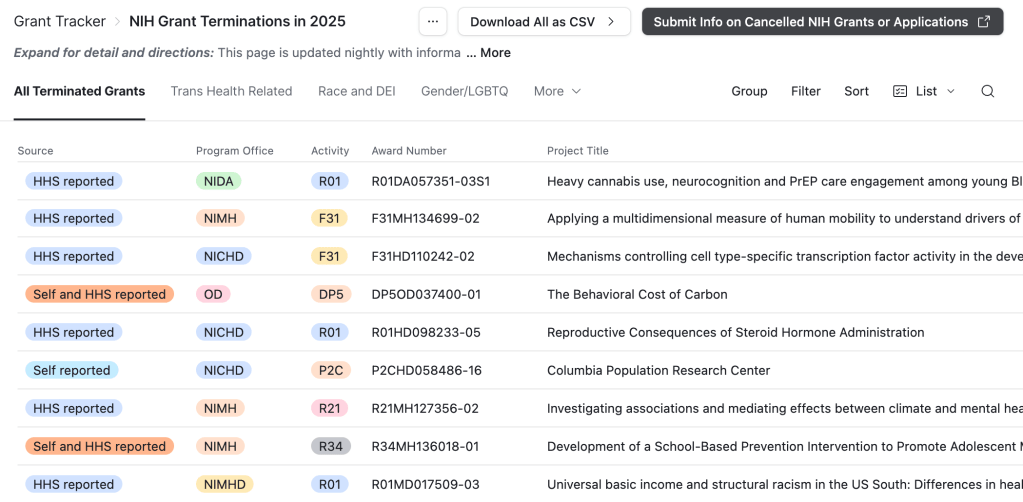Click the Award Number column header

409,151
